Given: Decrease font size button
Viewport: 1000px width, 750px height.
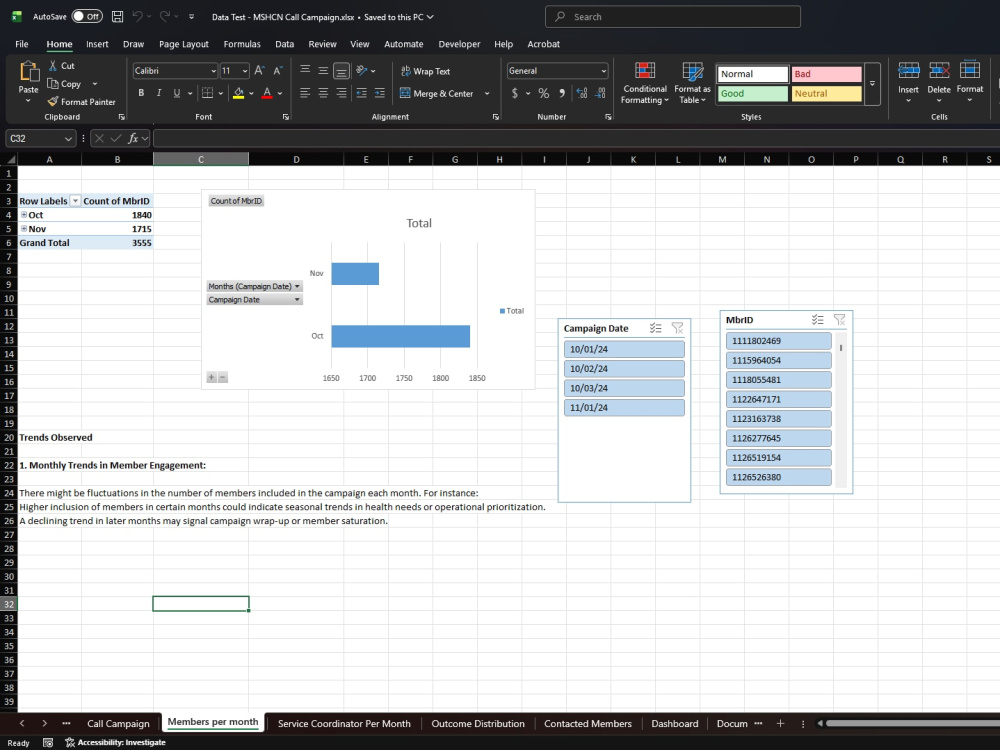Looking at the screenshot, I should (x=277, y=71).
